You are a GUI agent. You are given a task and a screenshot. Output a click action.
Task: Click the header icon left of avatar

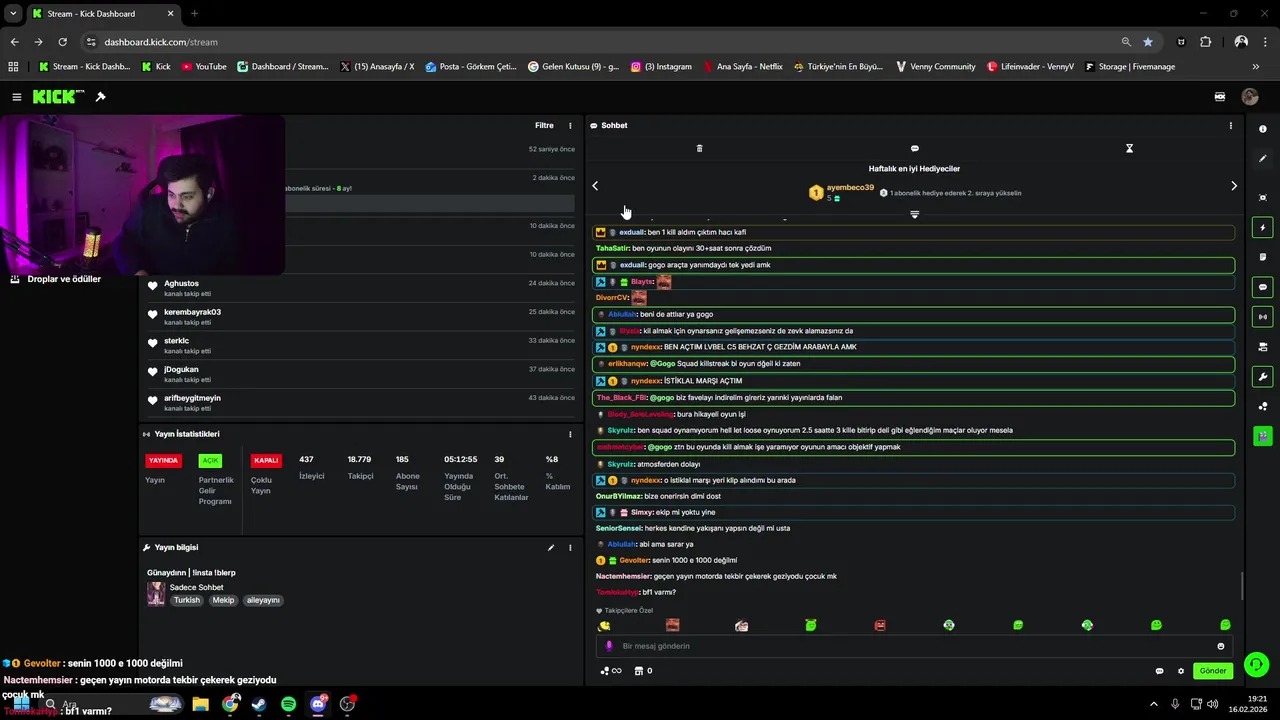(1220, 97)
